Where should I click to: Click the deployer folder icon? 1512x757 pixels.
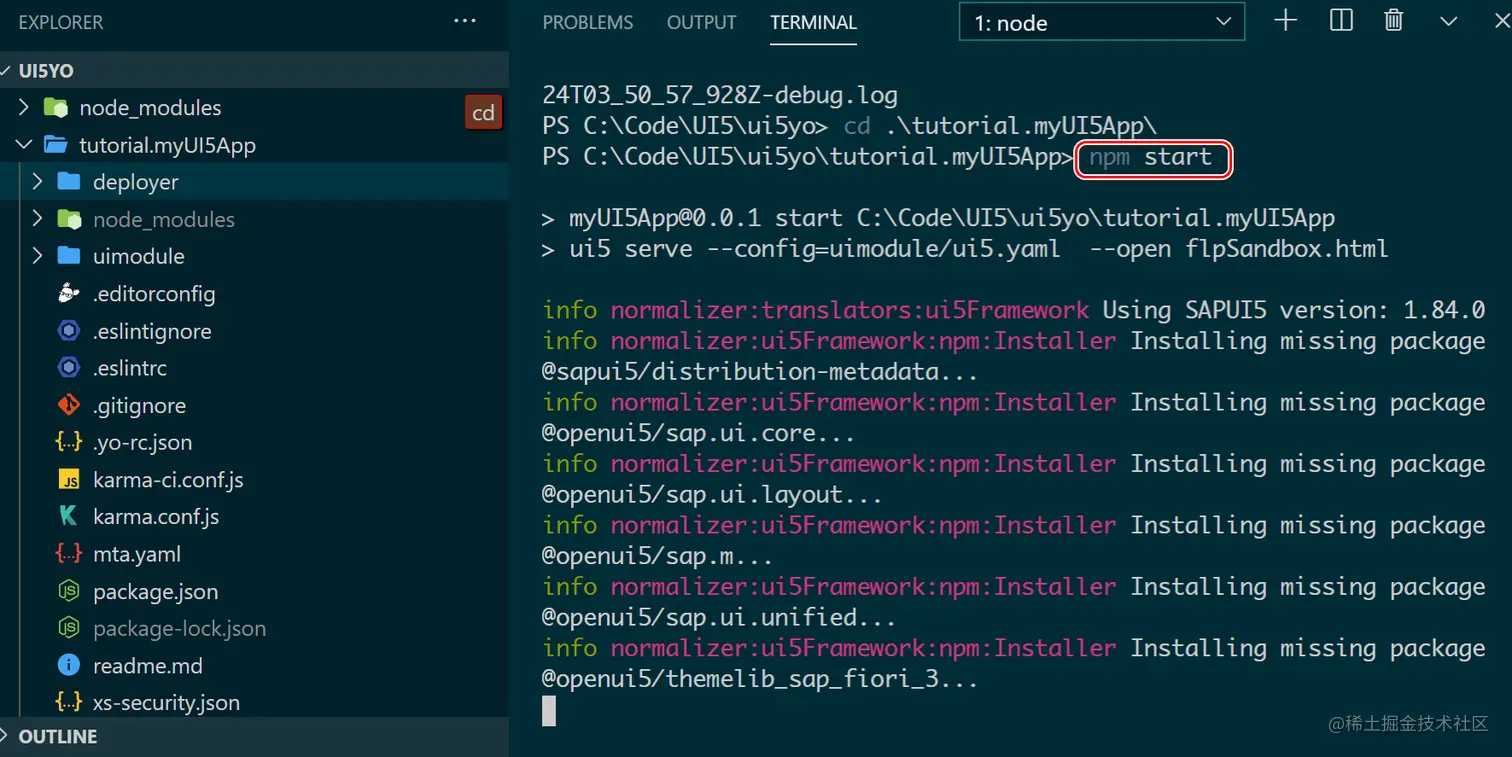(69, 182)
